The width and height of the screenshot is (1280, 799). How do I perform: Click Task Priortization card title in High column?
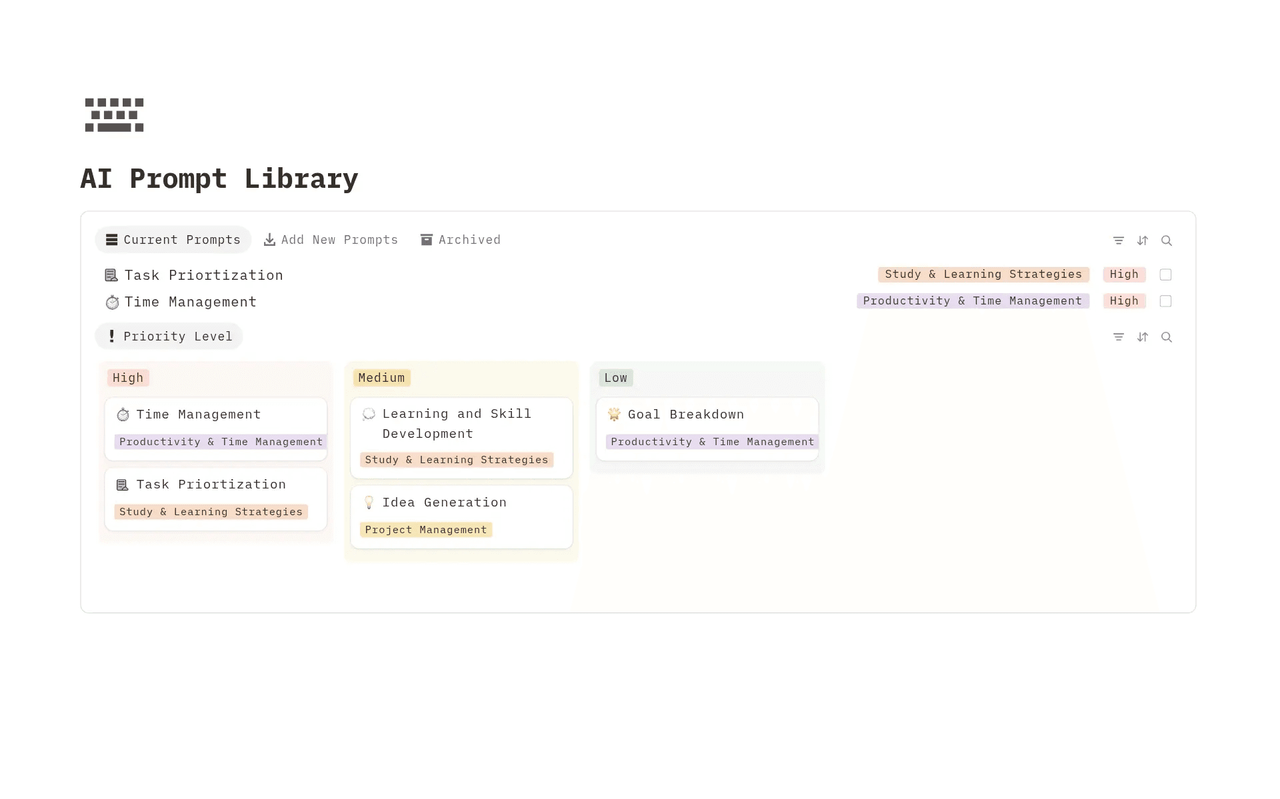(211, 485)
